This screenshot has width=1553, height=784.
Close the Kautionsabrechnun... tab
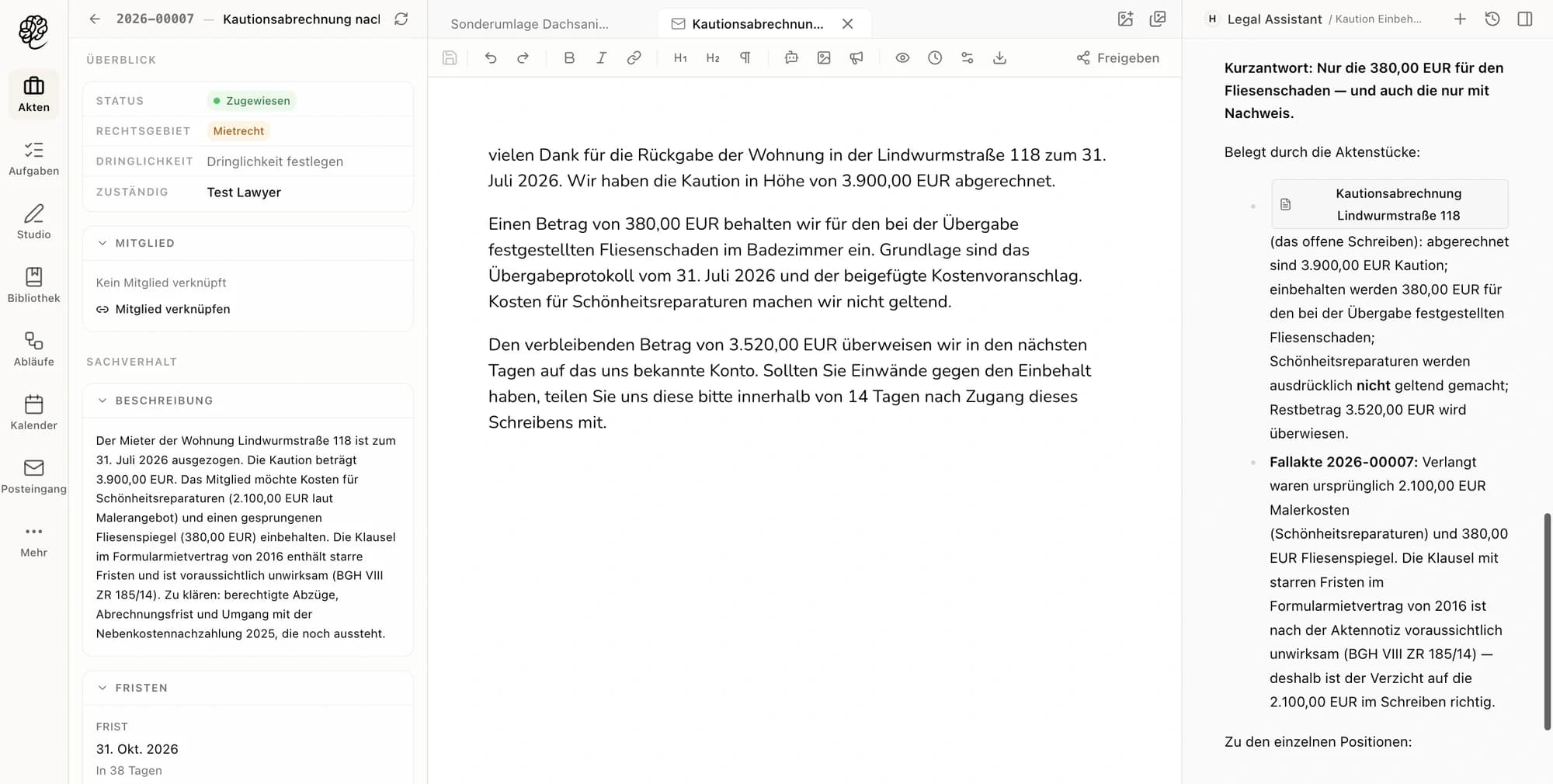pyautogui.click(x=848, y=24)
